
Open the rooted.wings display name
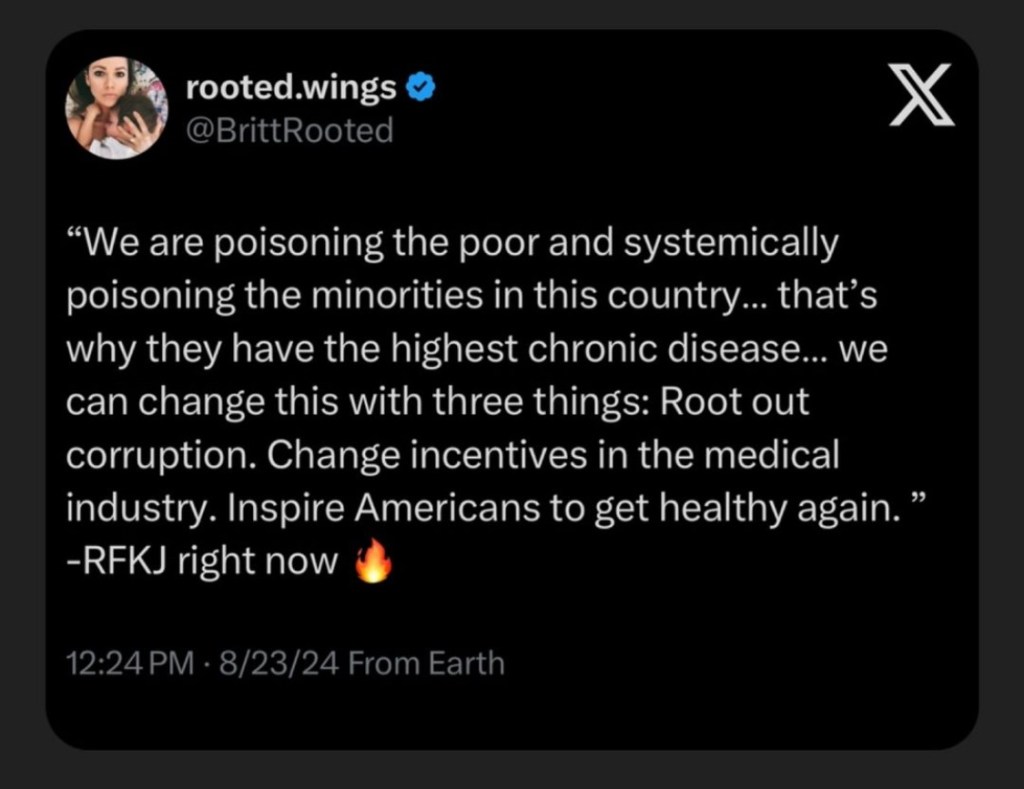(x=291, y=89)
